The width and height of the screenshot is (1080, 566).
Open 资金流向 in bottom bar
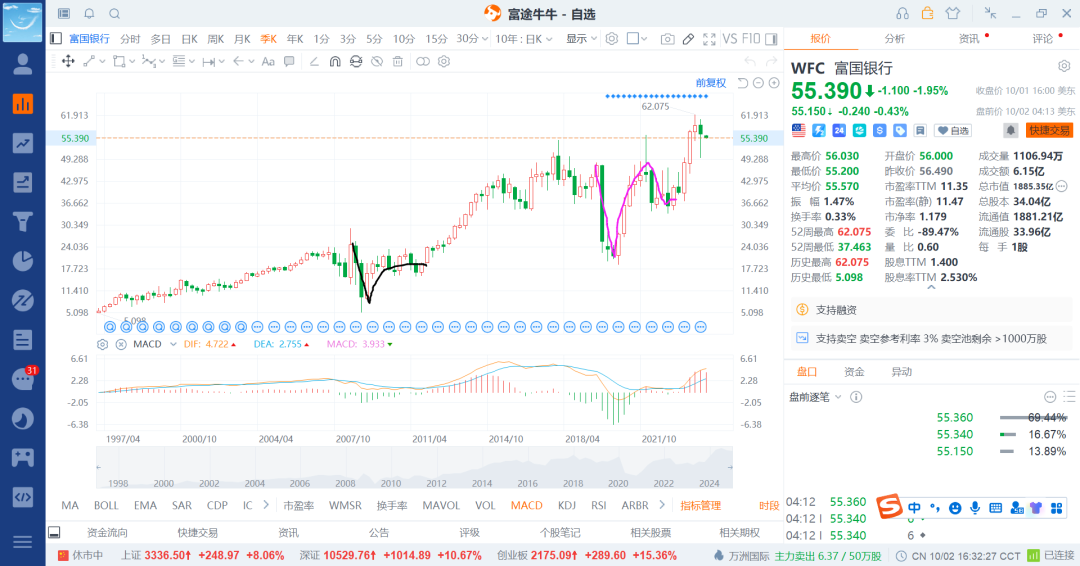point(107,532)
